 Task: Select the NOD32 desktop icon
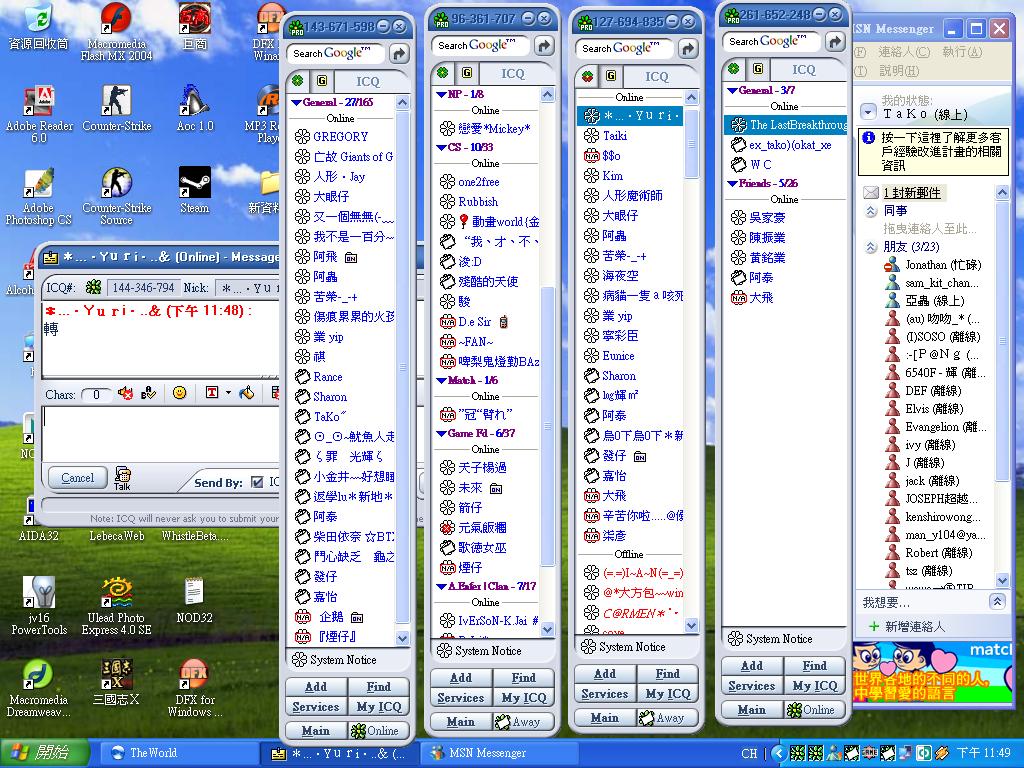pyautogui.click(x=195, y=600)
